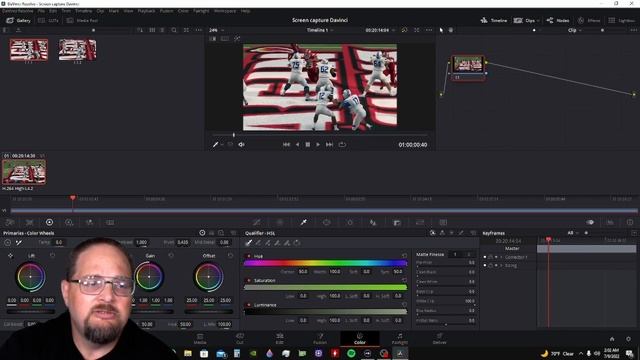Click the Saturation qualifier green bar

pyautogui.click(x=325, y=287)
